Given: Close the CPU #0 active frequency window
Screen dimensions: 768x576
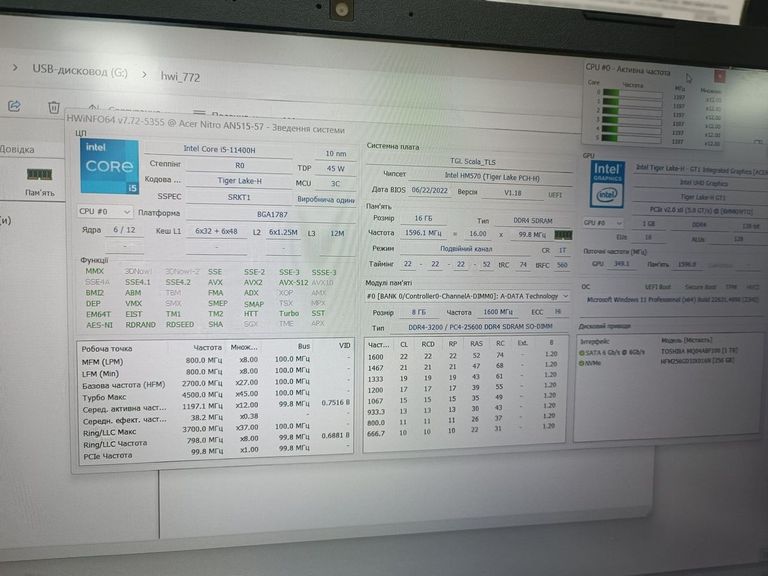Looking at the screenshot, I should click(719, 76).
